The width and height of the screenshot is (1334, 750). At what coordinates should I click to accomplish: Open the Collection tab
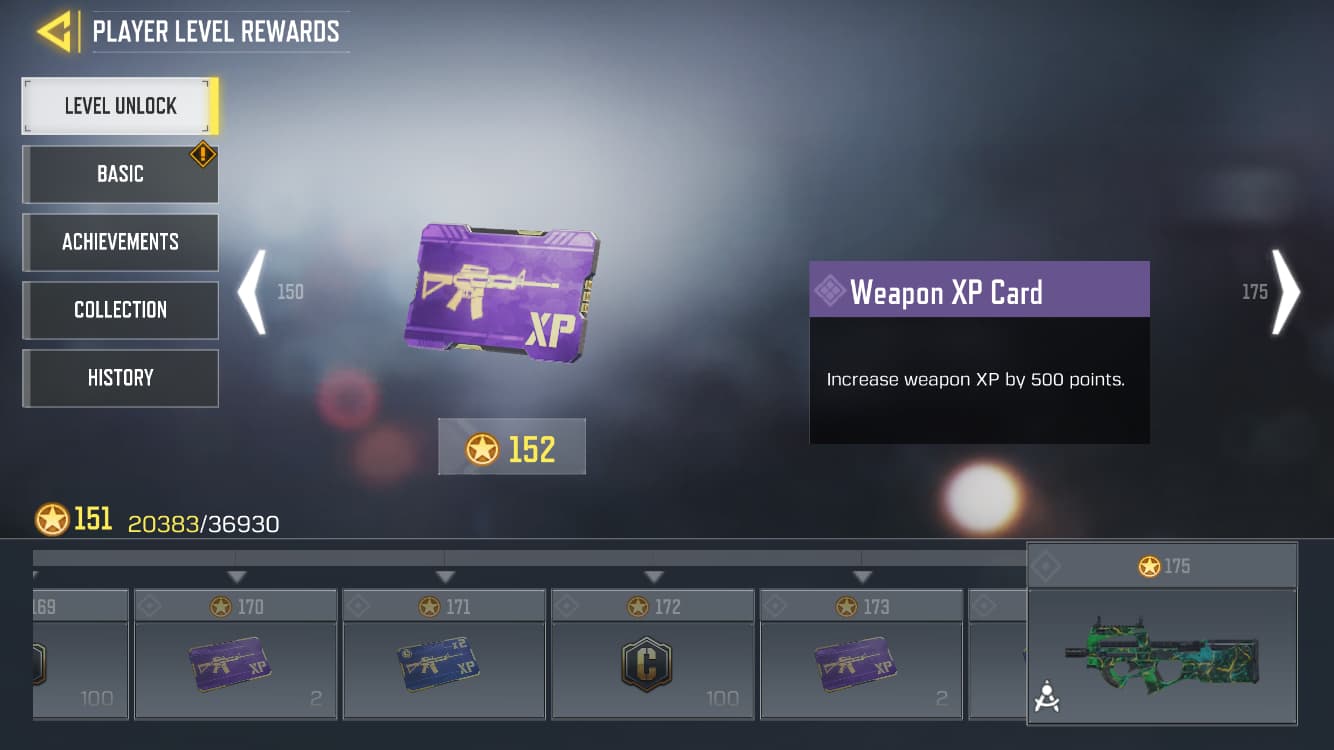point(120,310)
